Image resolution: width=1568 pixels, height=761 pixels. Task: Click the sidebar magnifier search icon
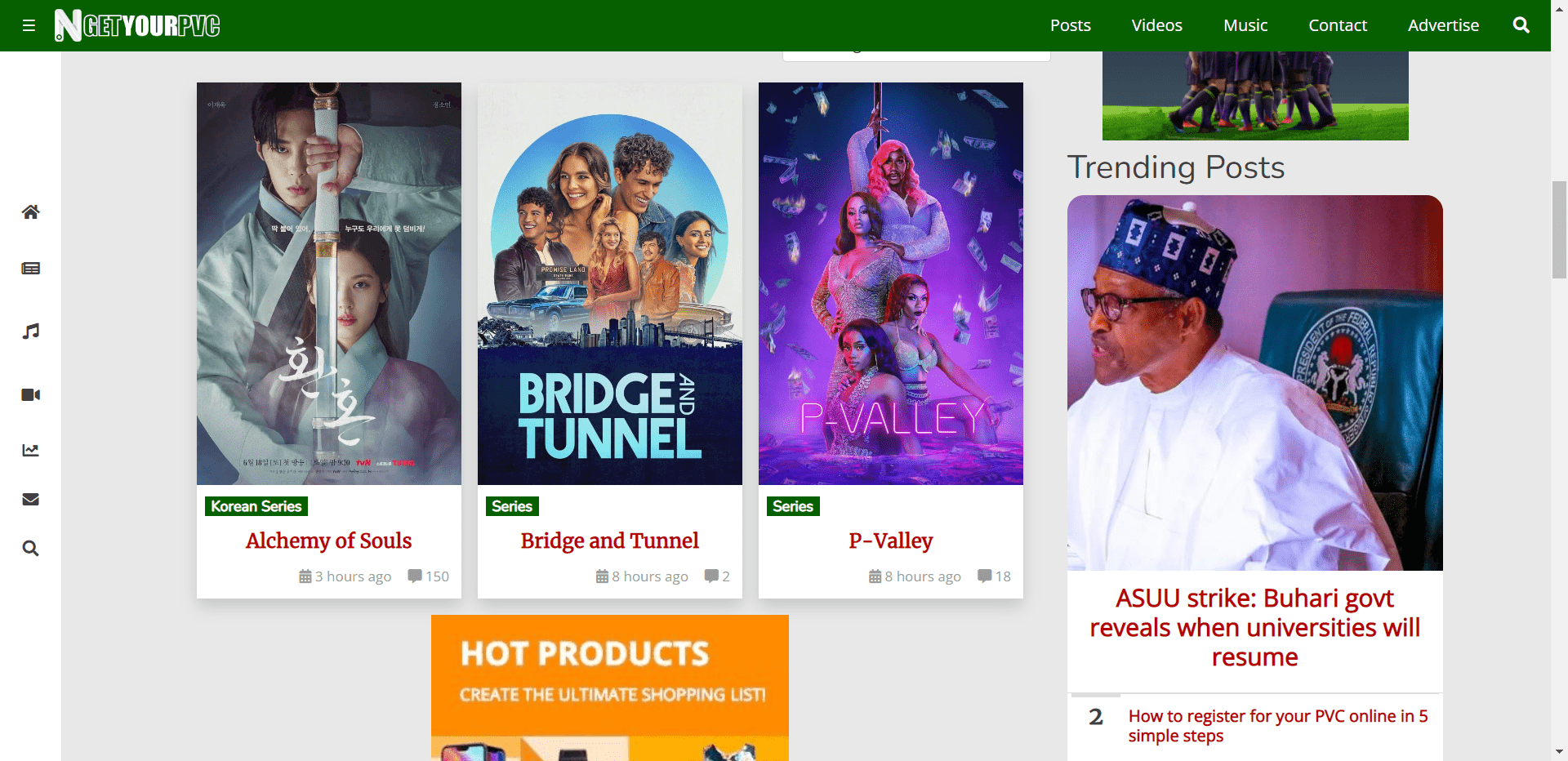[x=31, y=549]
